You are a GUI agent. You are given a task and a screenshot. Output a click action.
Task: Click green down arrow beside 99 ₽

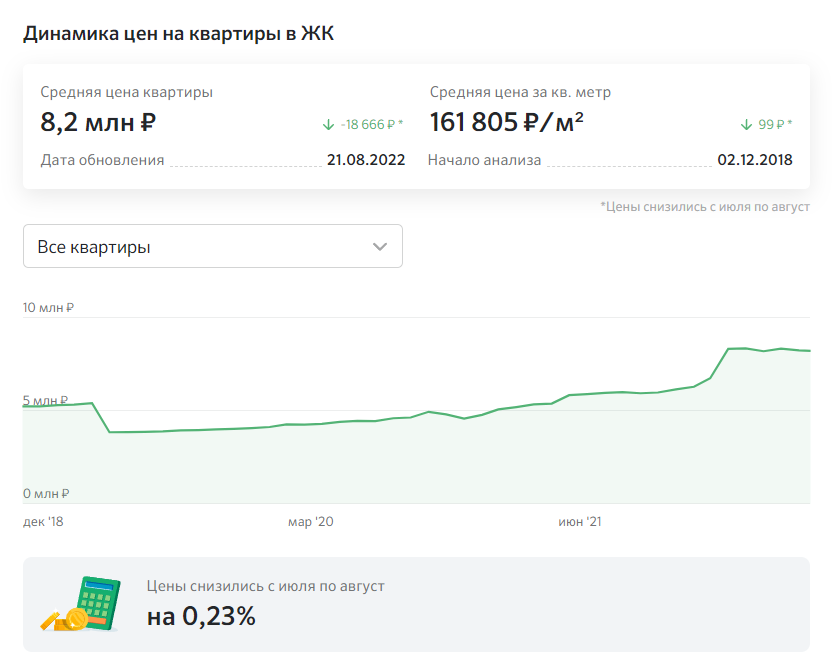(745, 125)
